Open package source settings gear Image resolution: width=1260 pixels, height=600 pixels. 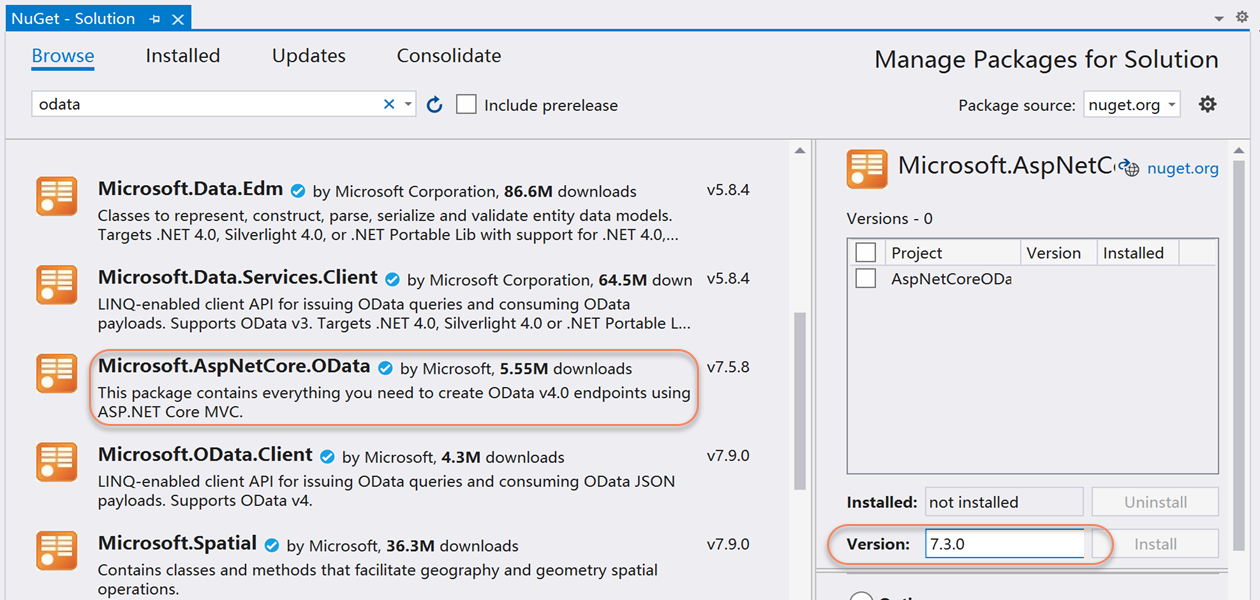(1208, 104)
